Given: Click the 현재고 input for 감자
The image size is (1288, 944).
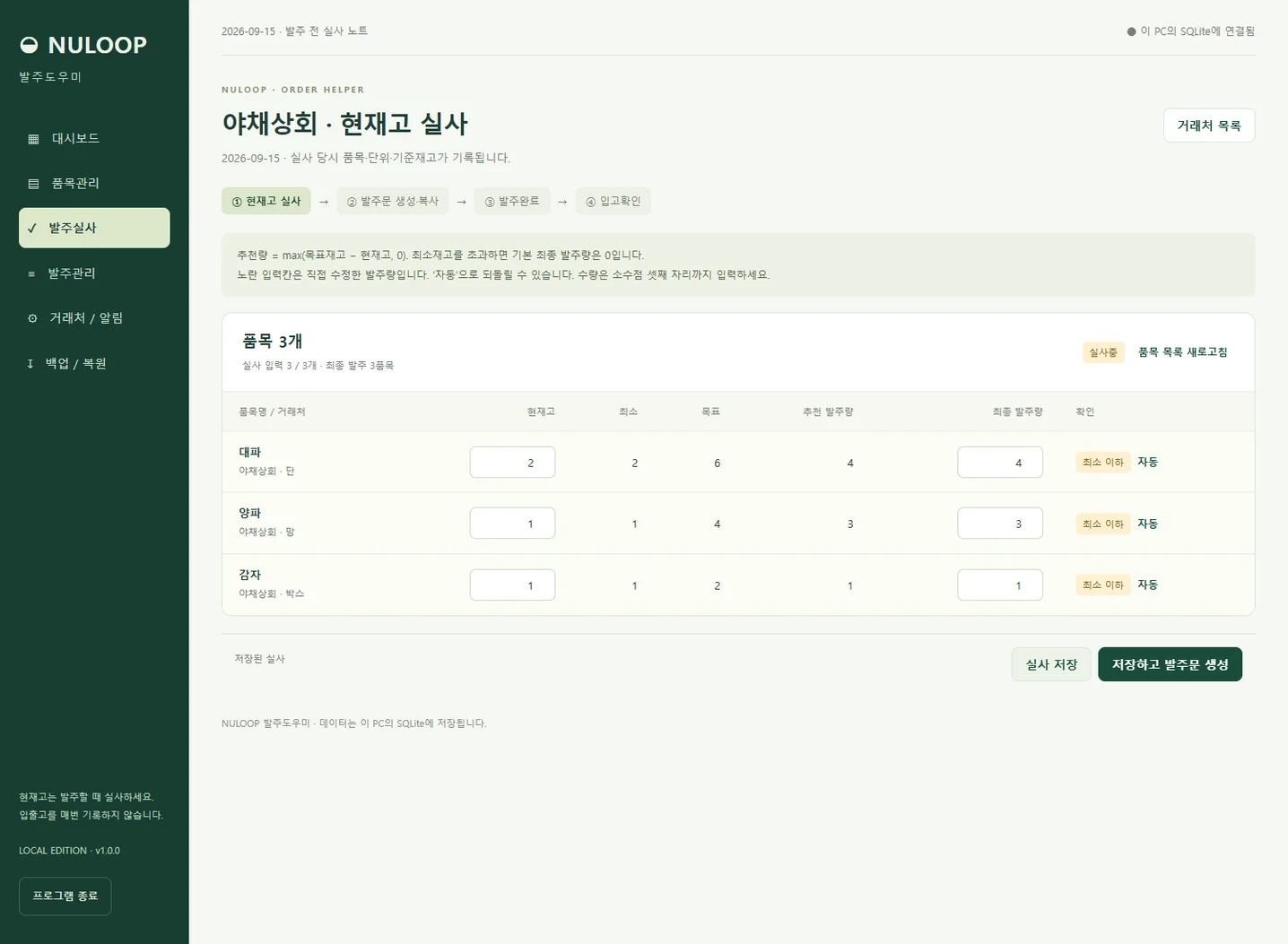Looking at the screenshot, I should [512, 585].
